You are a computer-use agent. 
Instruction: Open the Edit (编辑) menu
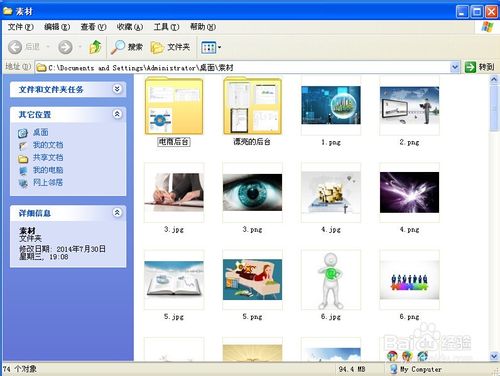tap(57, 27)
